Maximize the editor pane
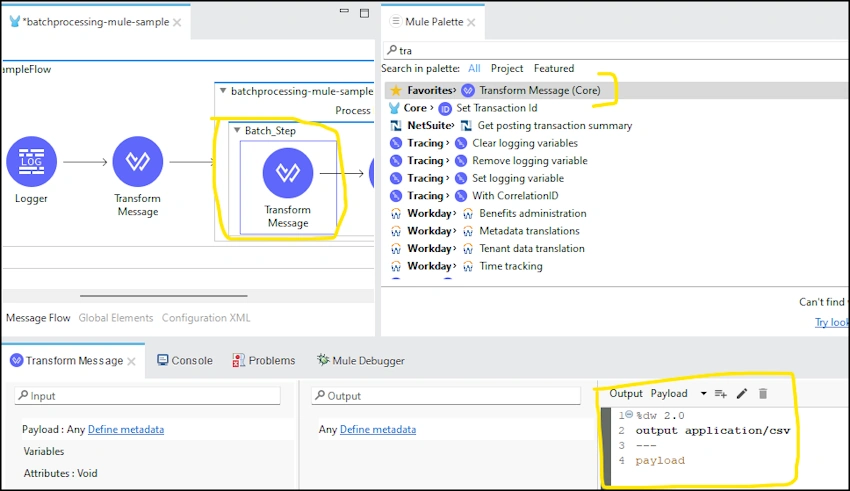 [x=364, y=13]
